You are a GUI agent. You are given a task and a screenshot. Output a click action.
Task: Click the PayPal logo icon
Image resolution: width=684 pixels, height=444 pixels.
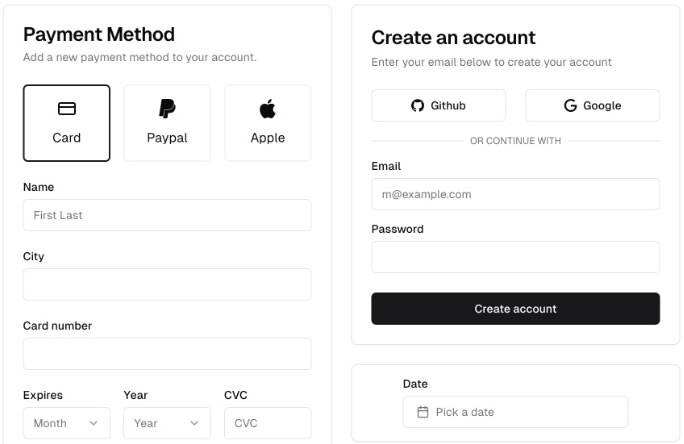[x=167, y=109]
